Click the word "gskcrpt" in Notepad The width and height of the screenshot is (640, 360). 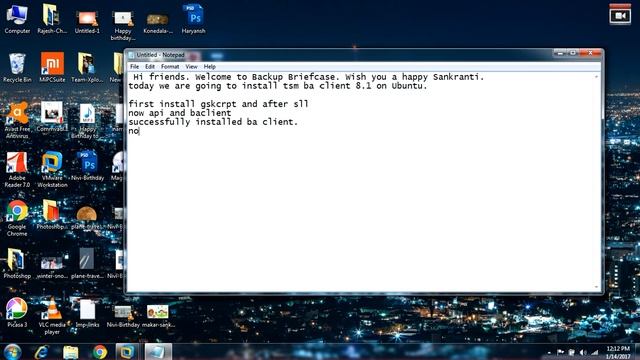click(218, 104)
